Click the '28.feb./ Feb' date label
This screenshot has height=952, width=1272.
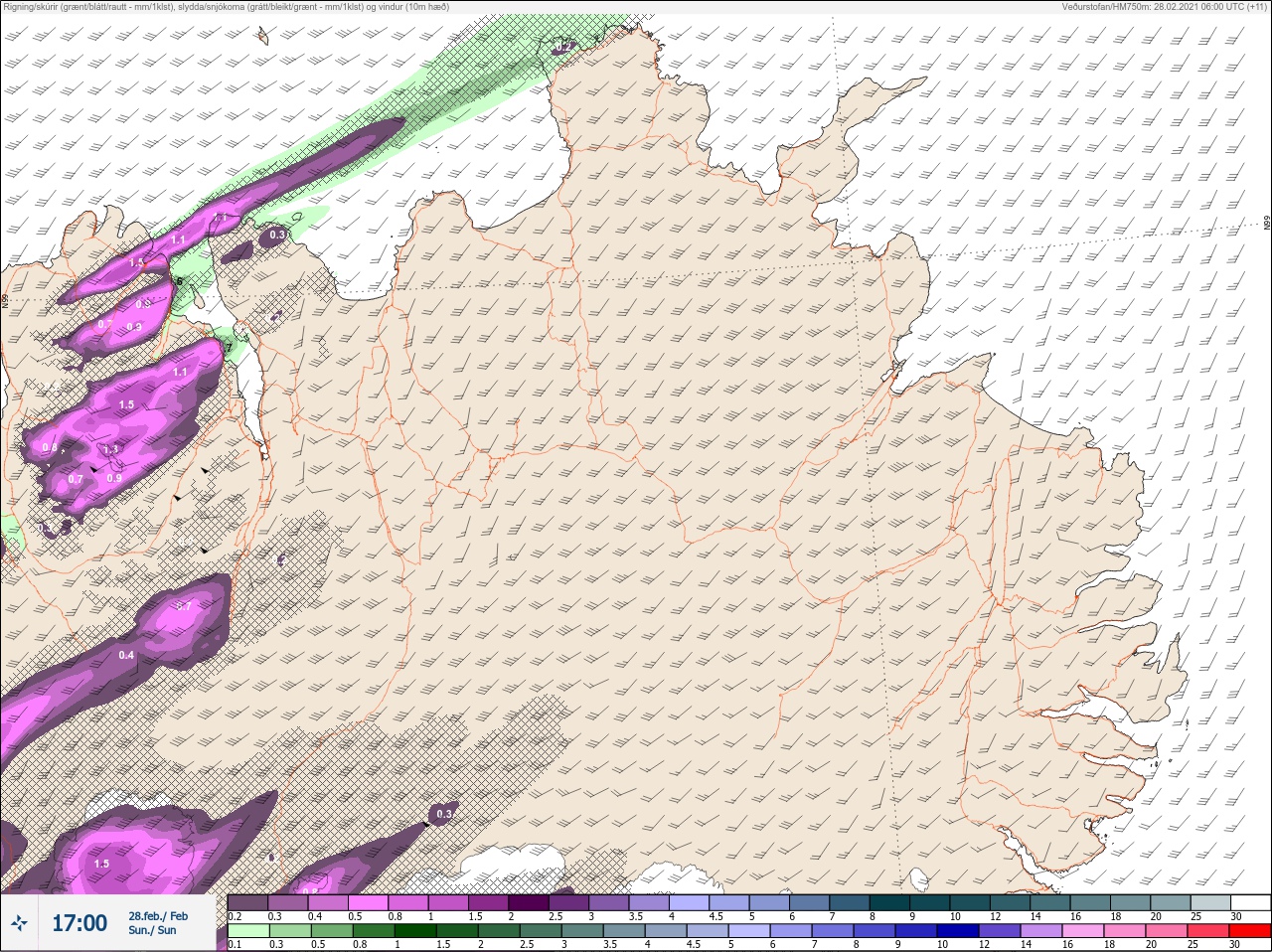tap(158, 915)
